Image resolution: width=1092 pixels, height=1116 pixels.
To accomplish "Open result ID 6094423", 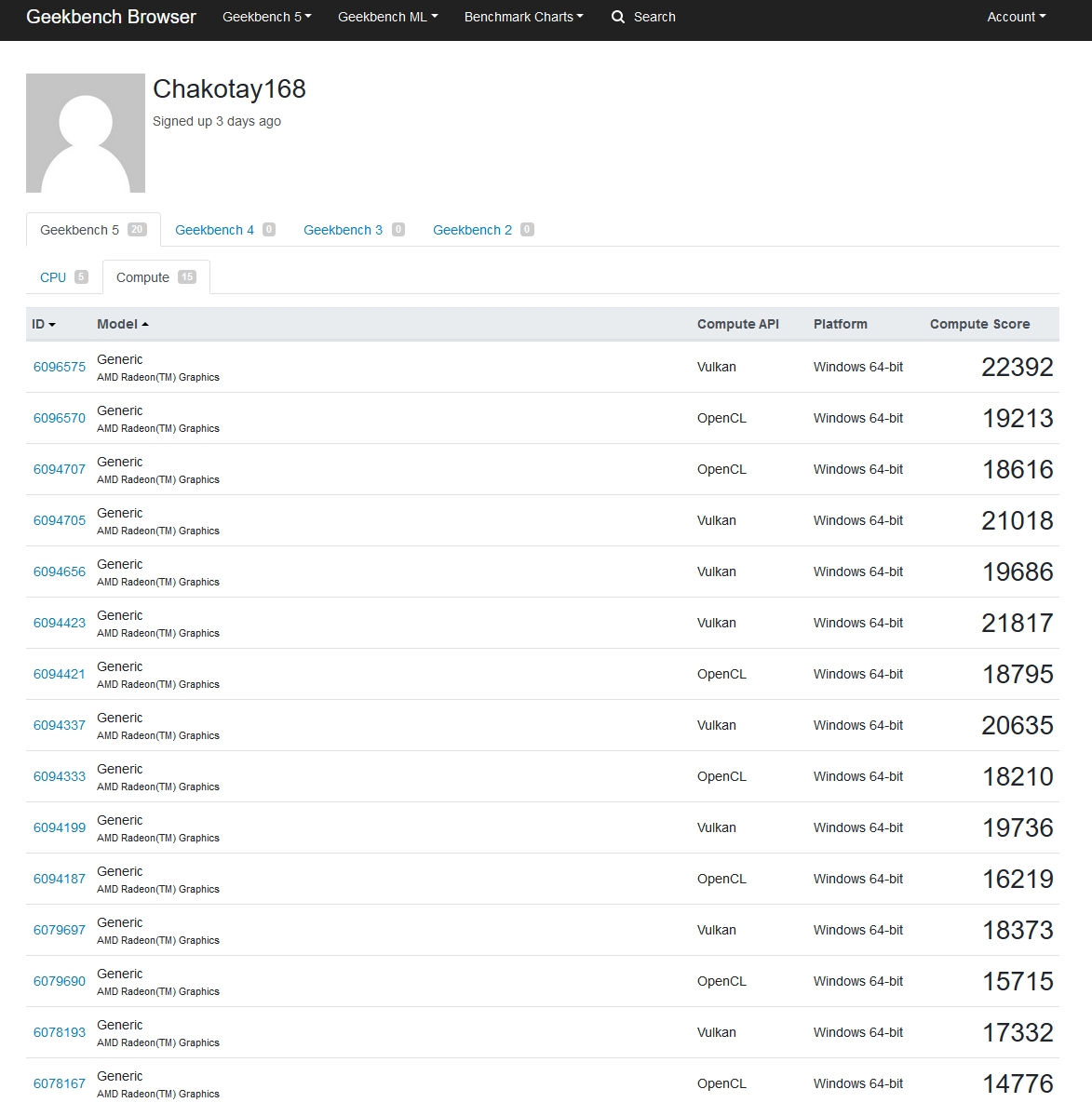I will click(x=59, y=624).
